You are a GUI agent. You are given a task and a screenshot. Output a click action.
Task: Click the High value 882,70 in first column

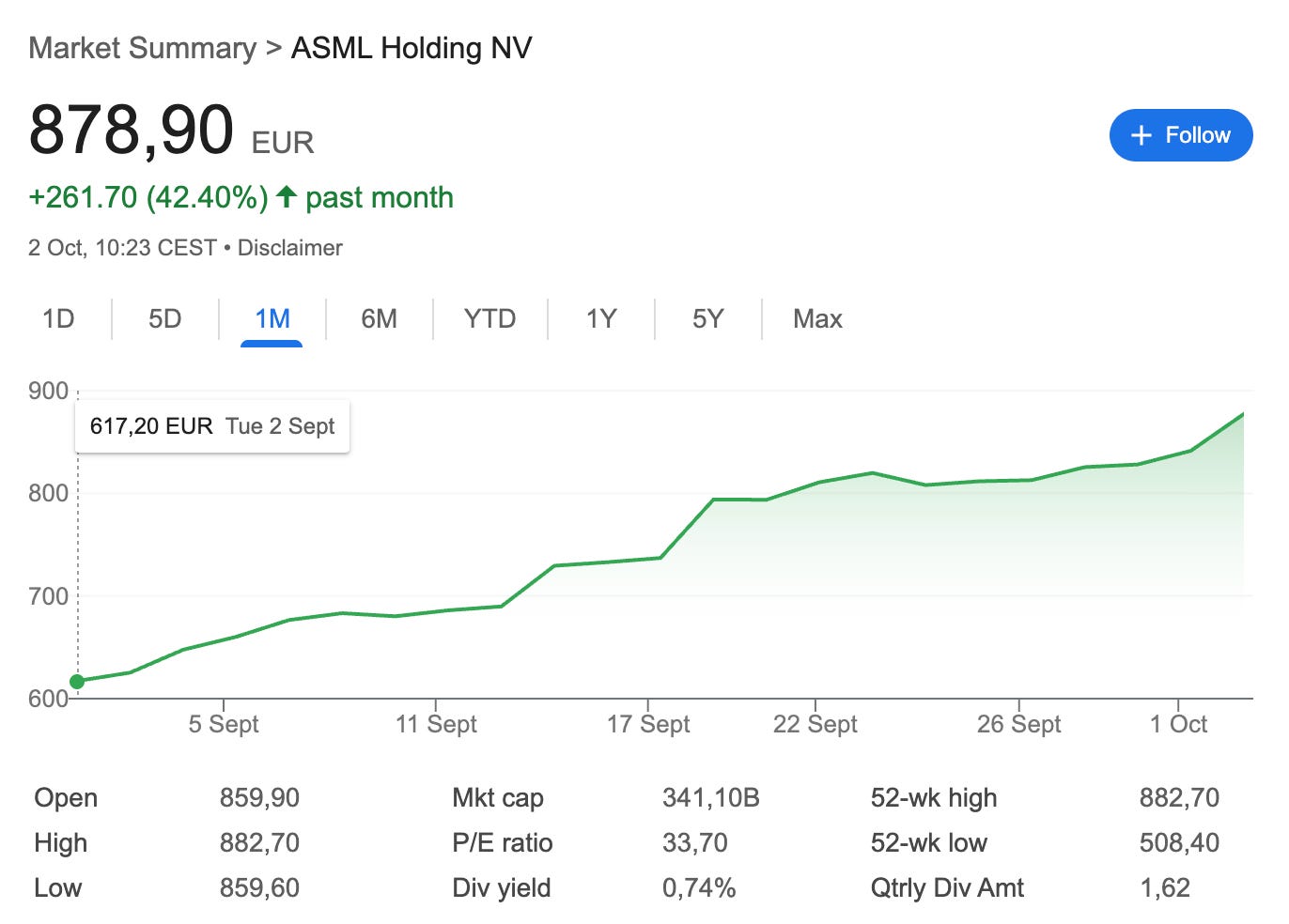259,843
